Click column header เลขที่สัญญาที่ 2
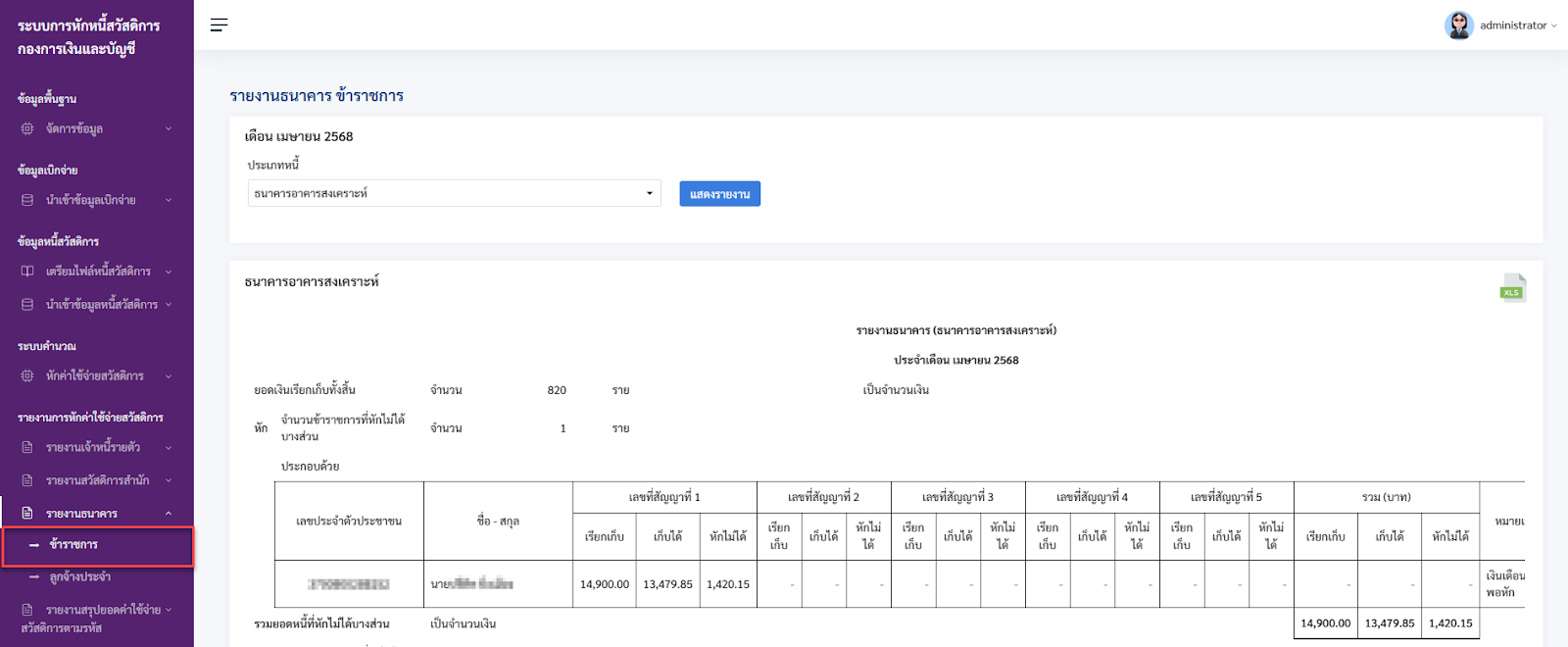 [823, 497]
